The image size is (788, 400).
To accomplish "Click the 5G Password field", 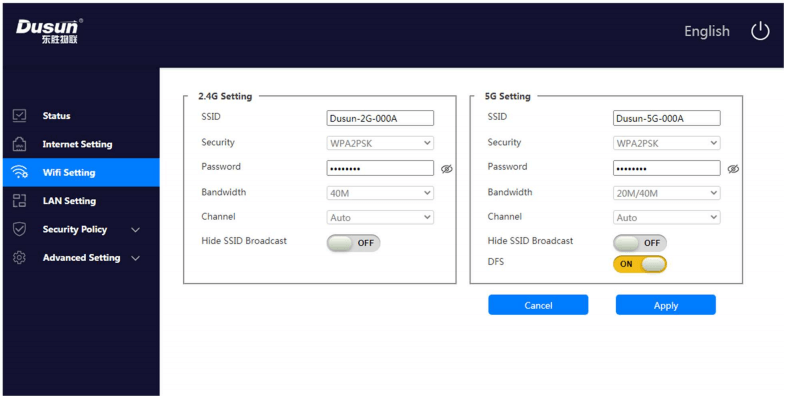I will [666, 168].
